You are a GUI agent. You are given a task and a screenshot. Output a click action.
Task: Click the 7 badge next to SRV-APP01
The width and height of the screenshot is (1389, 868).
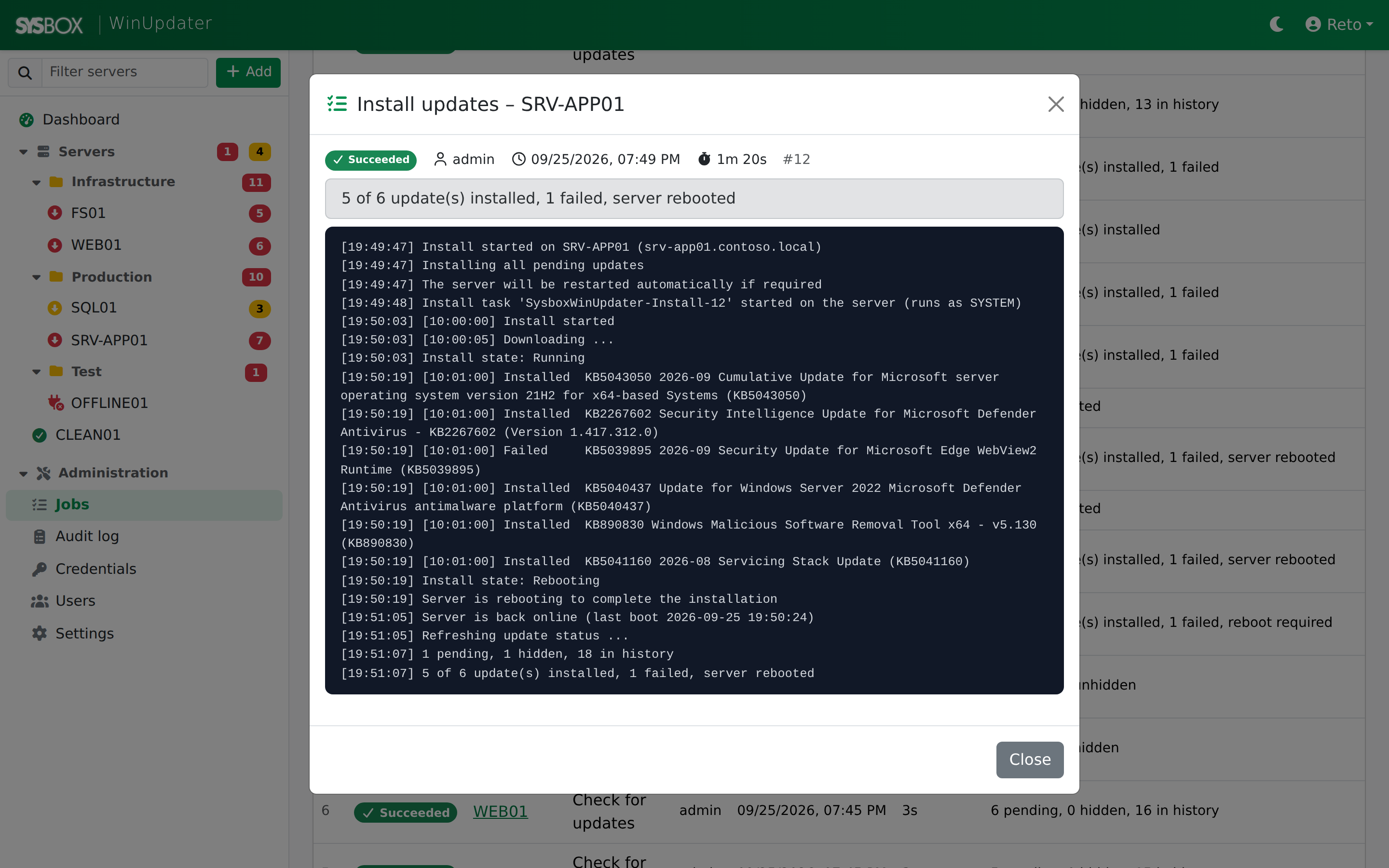(x=259, y=340)
